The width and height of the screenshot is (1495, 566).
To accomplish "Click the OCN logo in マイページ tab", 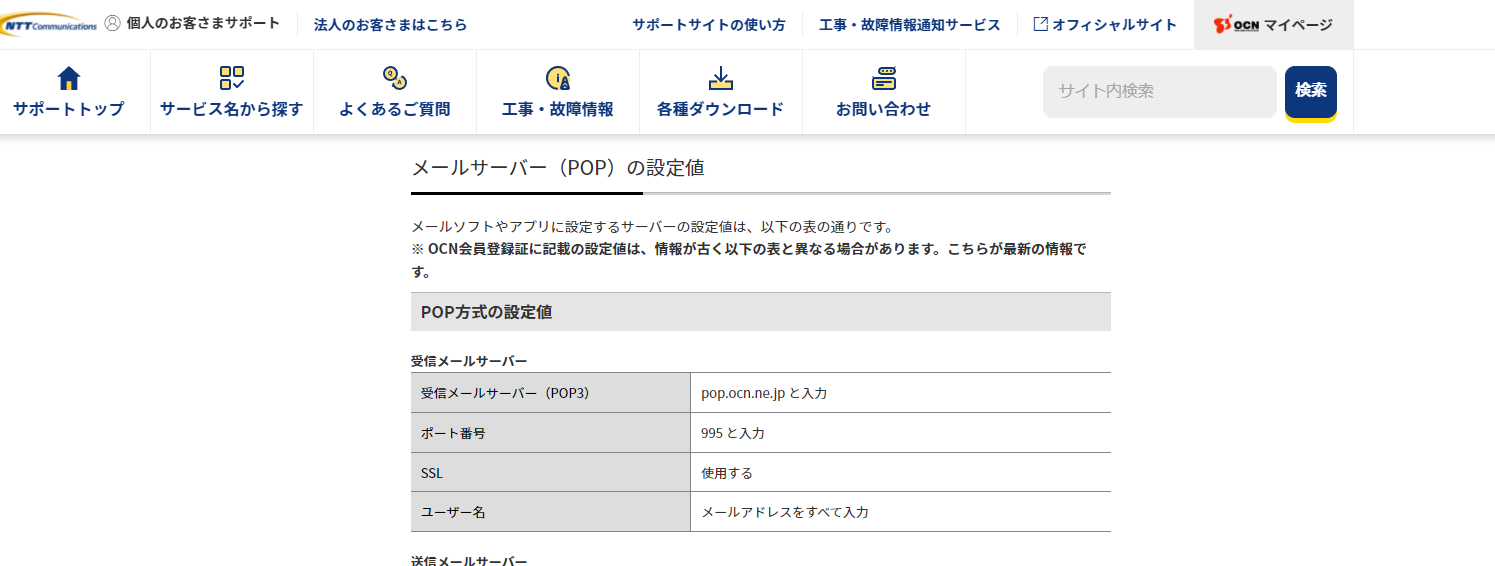I will tap(1235, 25).
